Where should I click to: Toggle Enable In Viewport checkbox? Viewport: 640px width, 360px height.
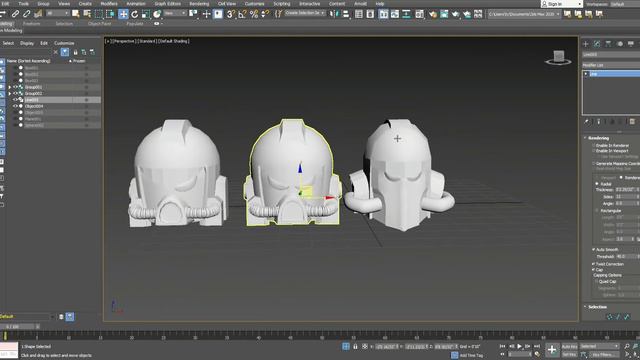point(593,151)
